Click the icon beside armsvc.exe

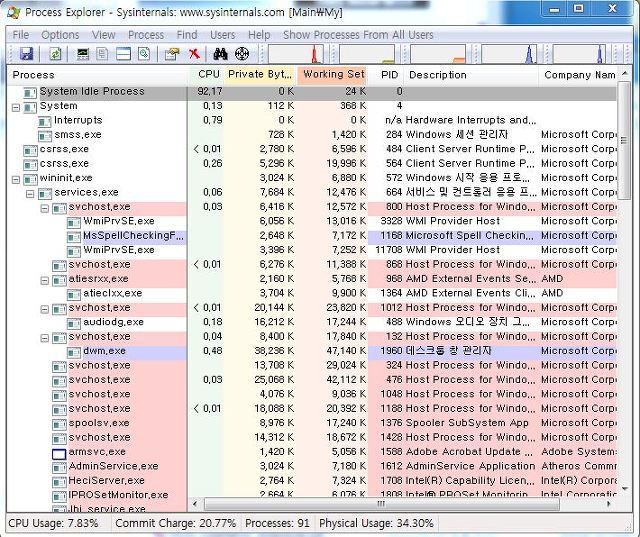[59, 454]
